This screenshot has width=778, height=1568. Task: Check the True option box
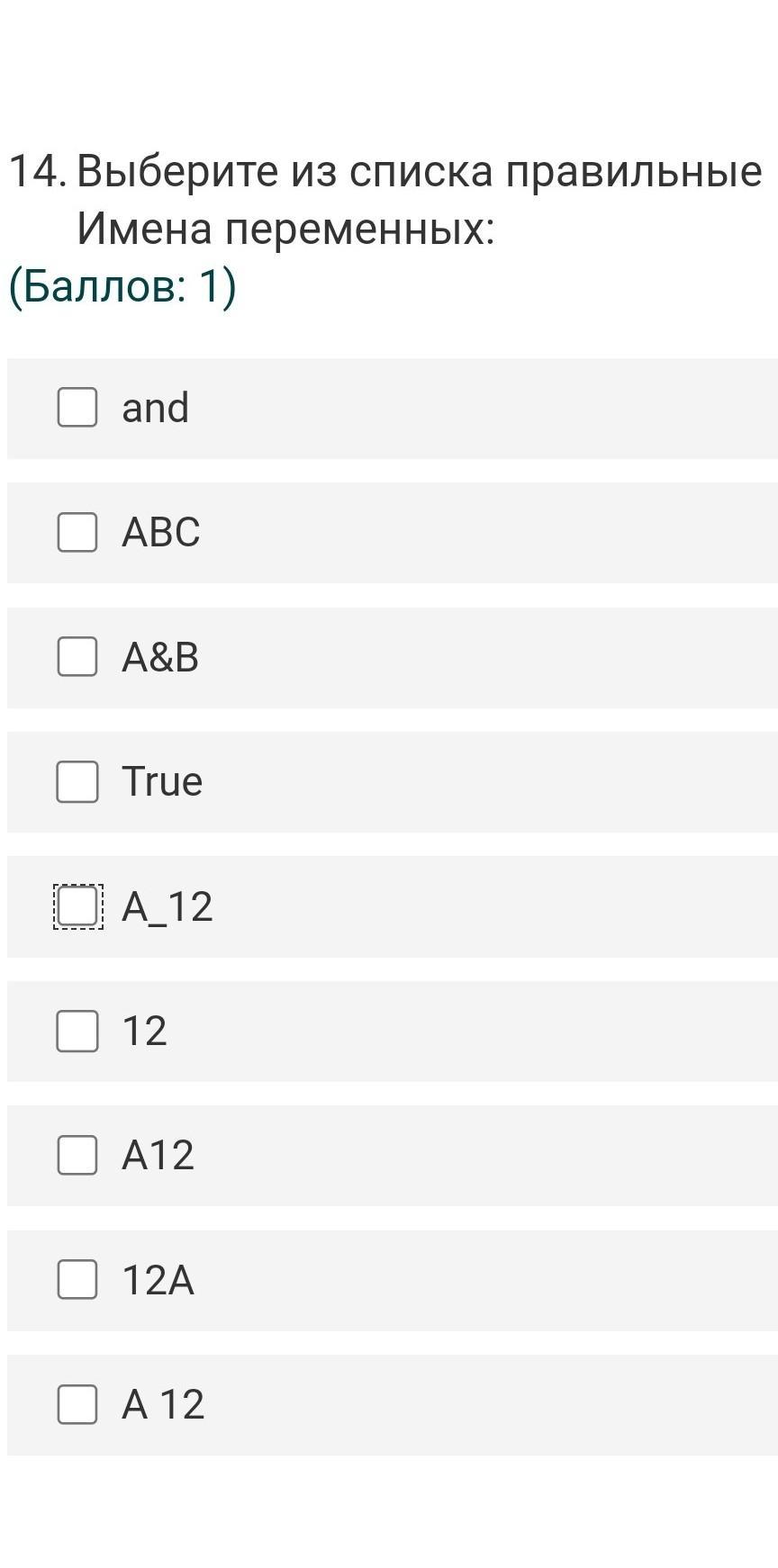coord(77,781)
